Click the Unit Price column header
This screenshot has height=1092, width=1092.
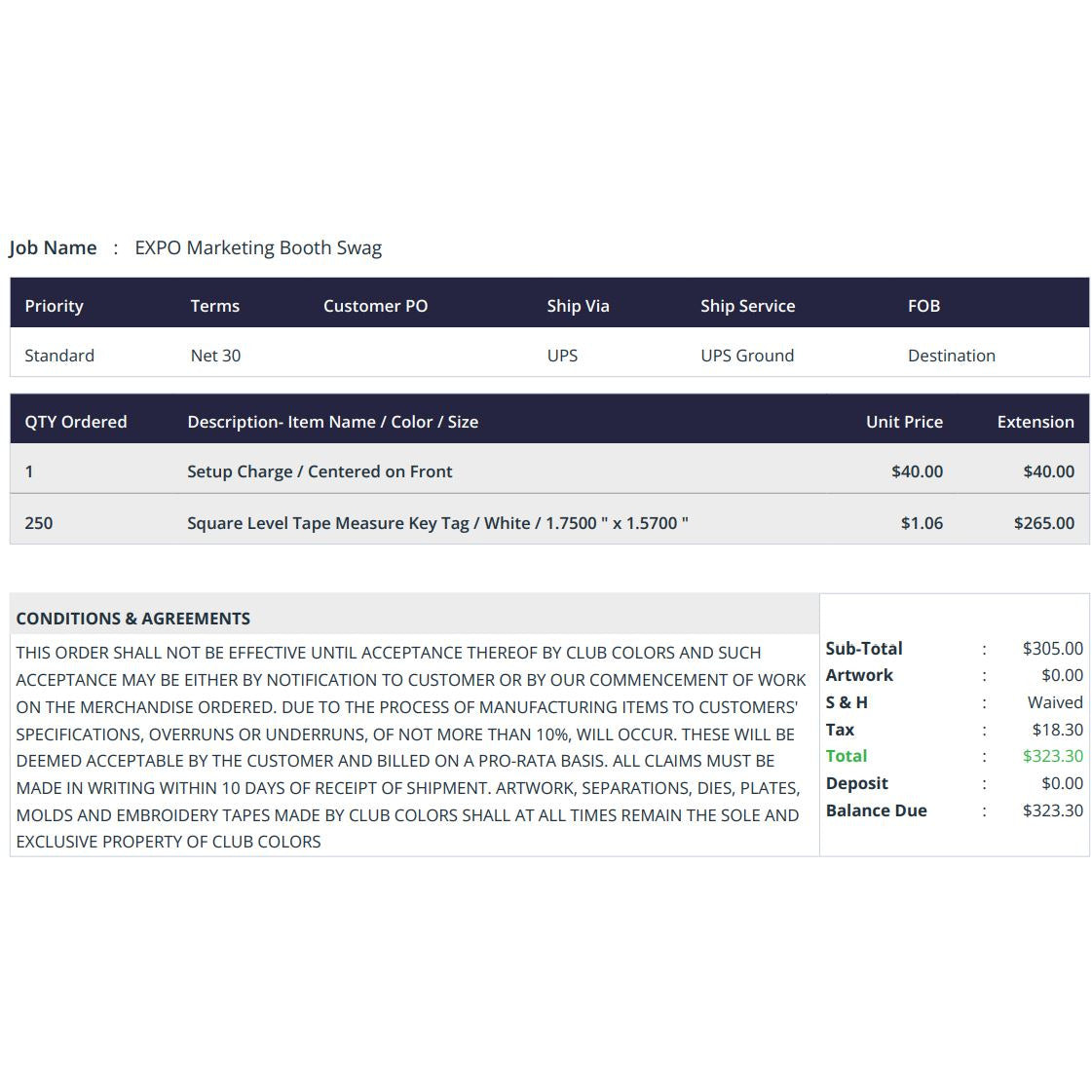904,422
